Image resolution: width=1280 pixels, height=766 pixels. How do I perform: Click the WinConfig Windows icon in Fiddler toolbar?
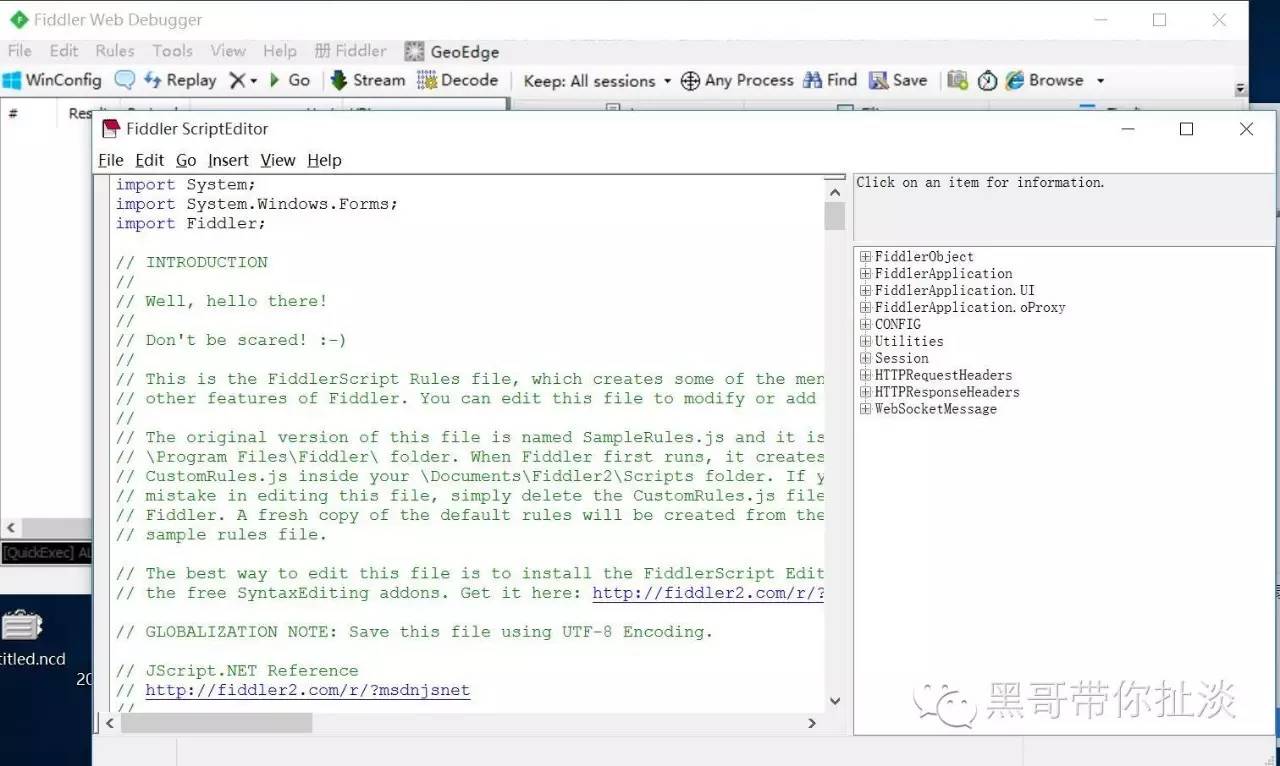(x=12, y=80)
